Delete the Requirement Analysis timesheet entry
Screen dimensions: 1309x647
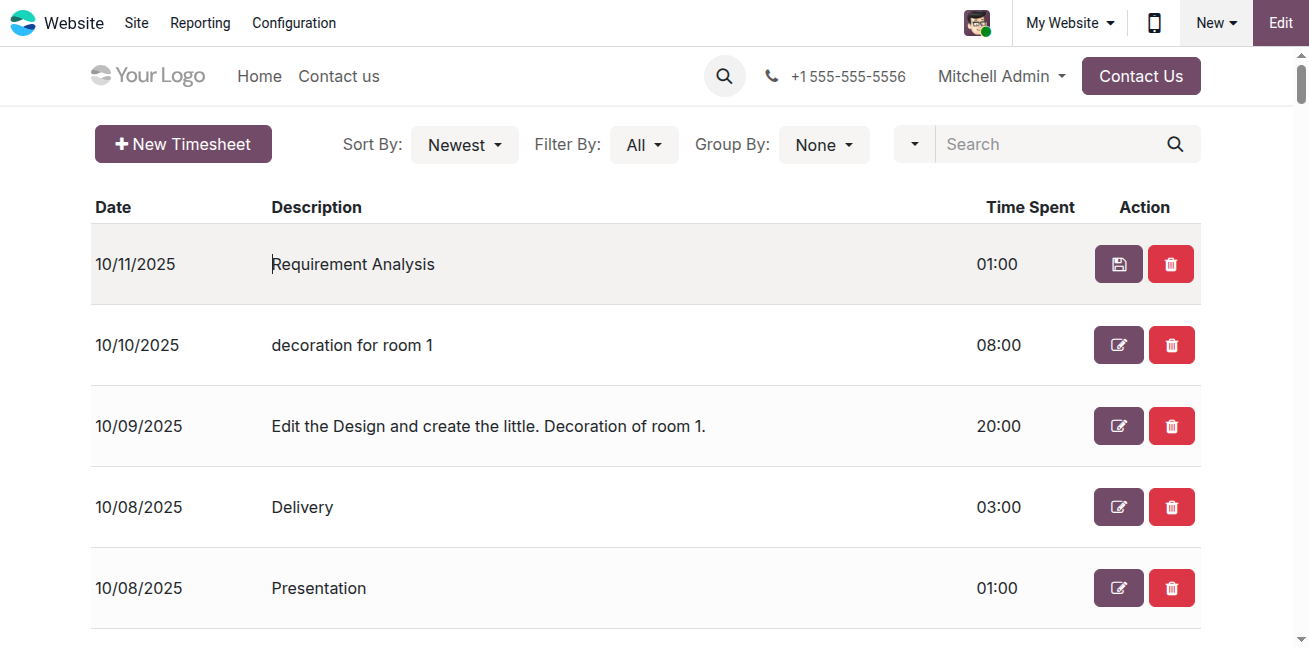pos(1171,264)
